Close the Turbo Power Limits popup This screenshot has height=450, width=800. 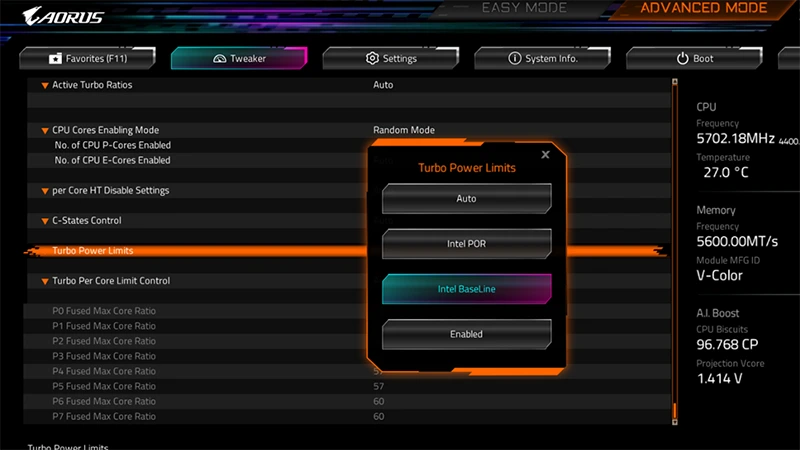tap(545, 155)
